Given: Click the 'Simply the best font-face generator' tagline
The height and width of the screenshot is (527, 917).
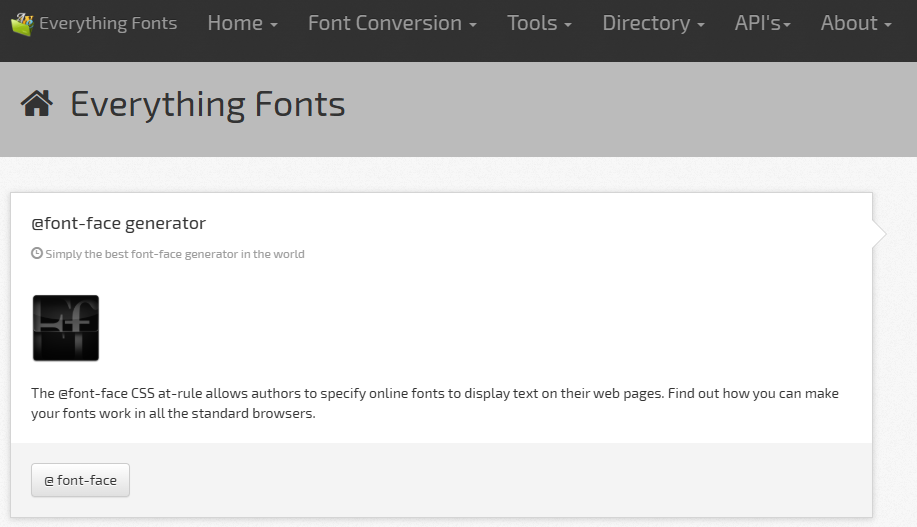Looking at the screenshot, I should (175, 254).
